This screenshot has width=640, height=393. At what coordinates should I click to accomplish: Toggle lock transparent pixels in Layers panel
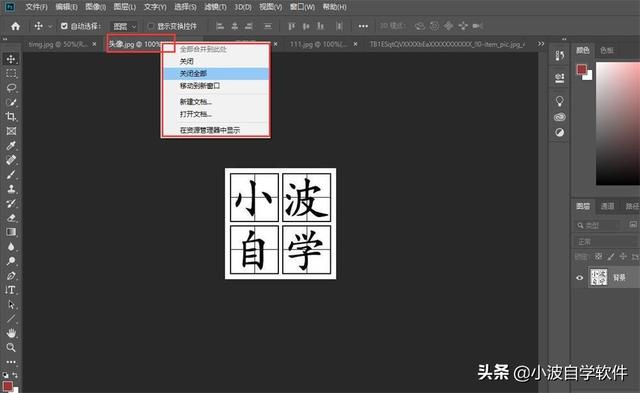[x=598, y=257]
